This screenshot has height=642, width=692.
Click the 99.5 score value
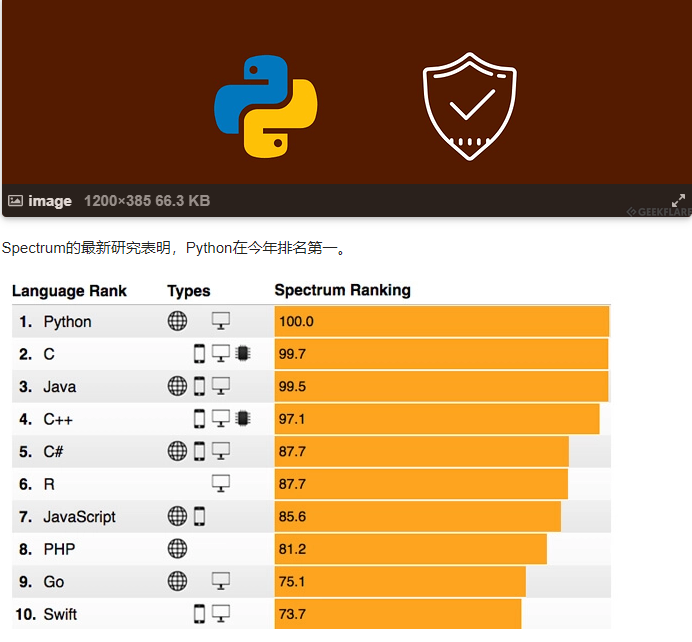coord(292,387)
